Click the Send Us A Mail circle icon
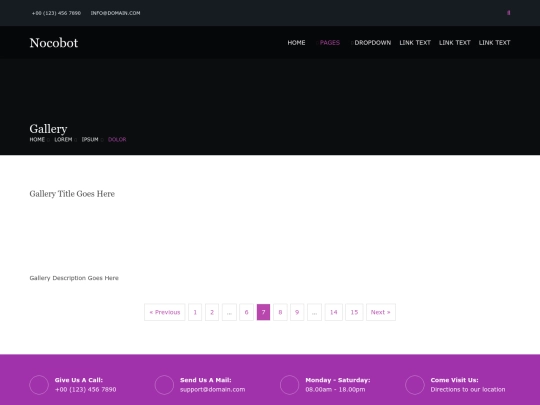540x405 pixels. pos(164,385)
